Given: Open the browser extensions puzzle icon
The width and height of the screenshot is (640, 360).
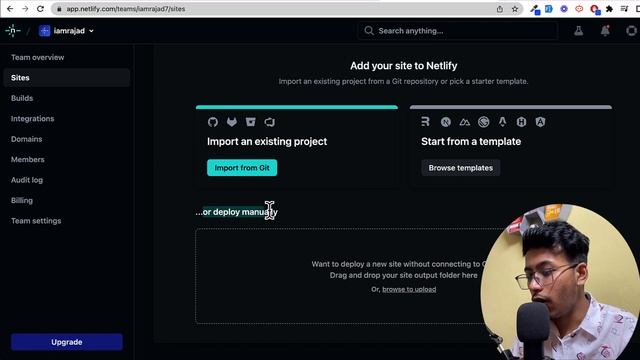Looking at the screenshot, I should (609, 9).
